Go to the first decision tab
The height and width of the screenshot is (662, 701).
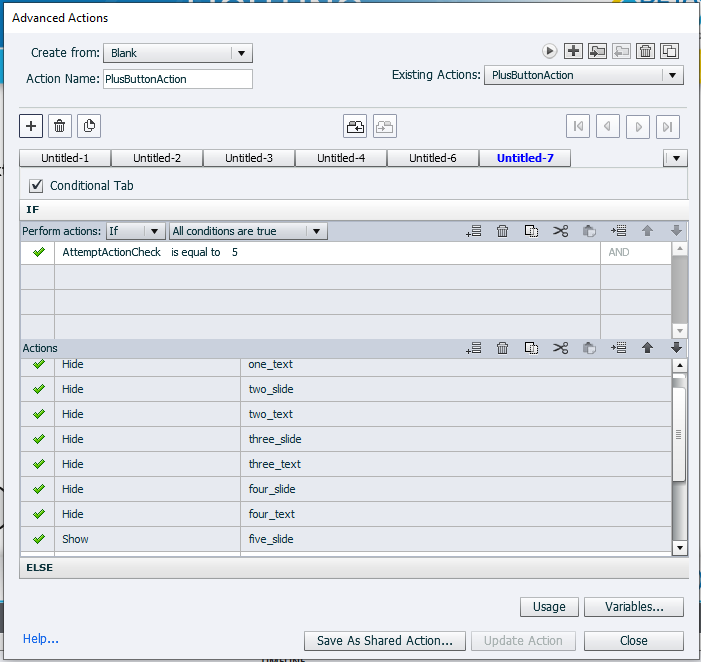click(578, 127)
